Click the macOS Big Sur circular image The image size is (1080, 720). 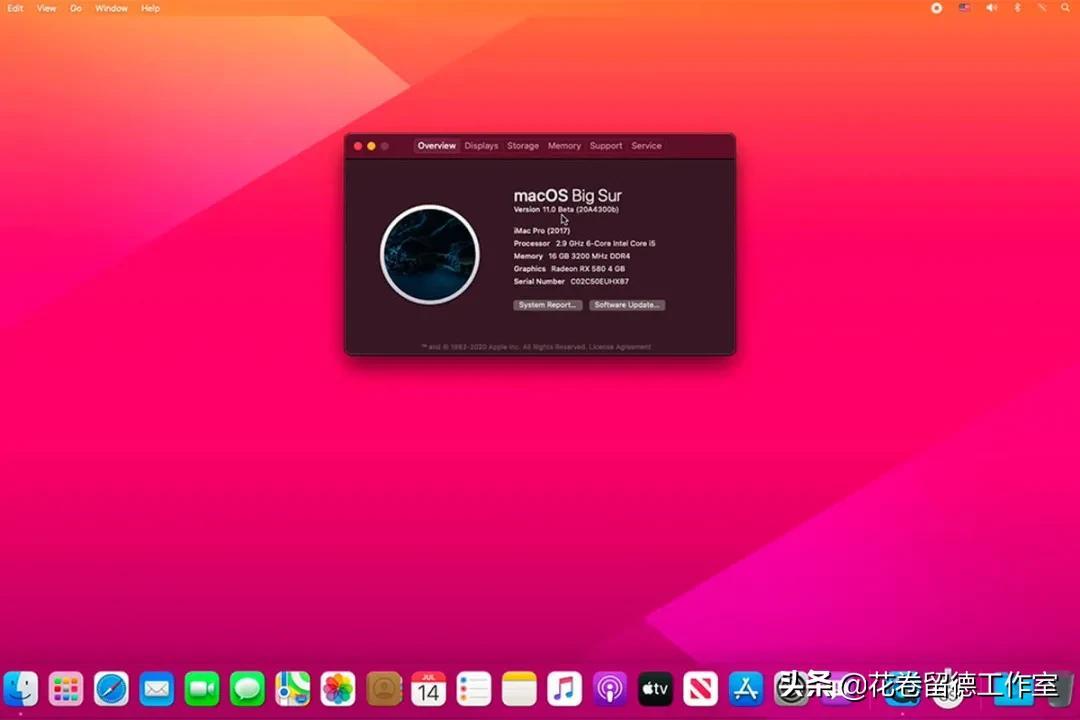[x=430, y=254]
